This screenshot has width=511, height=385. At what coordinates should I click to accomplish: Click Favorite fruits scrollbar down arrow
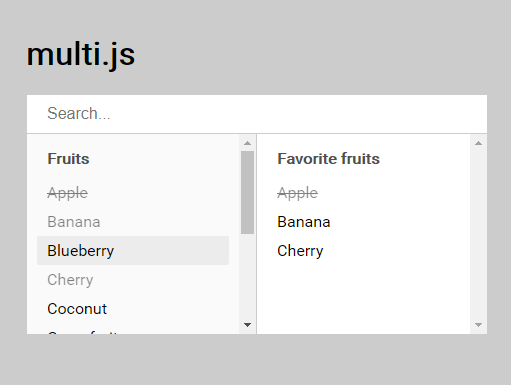coord(478,325)
